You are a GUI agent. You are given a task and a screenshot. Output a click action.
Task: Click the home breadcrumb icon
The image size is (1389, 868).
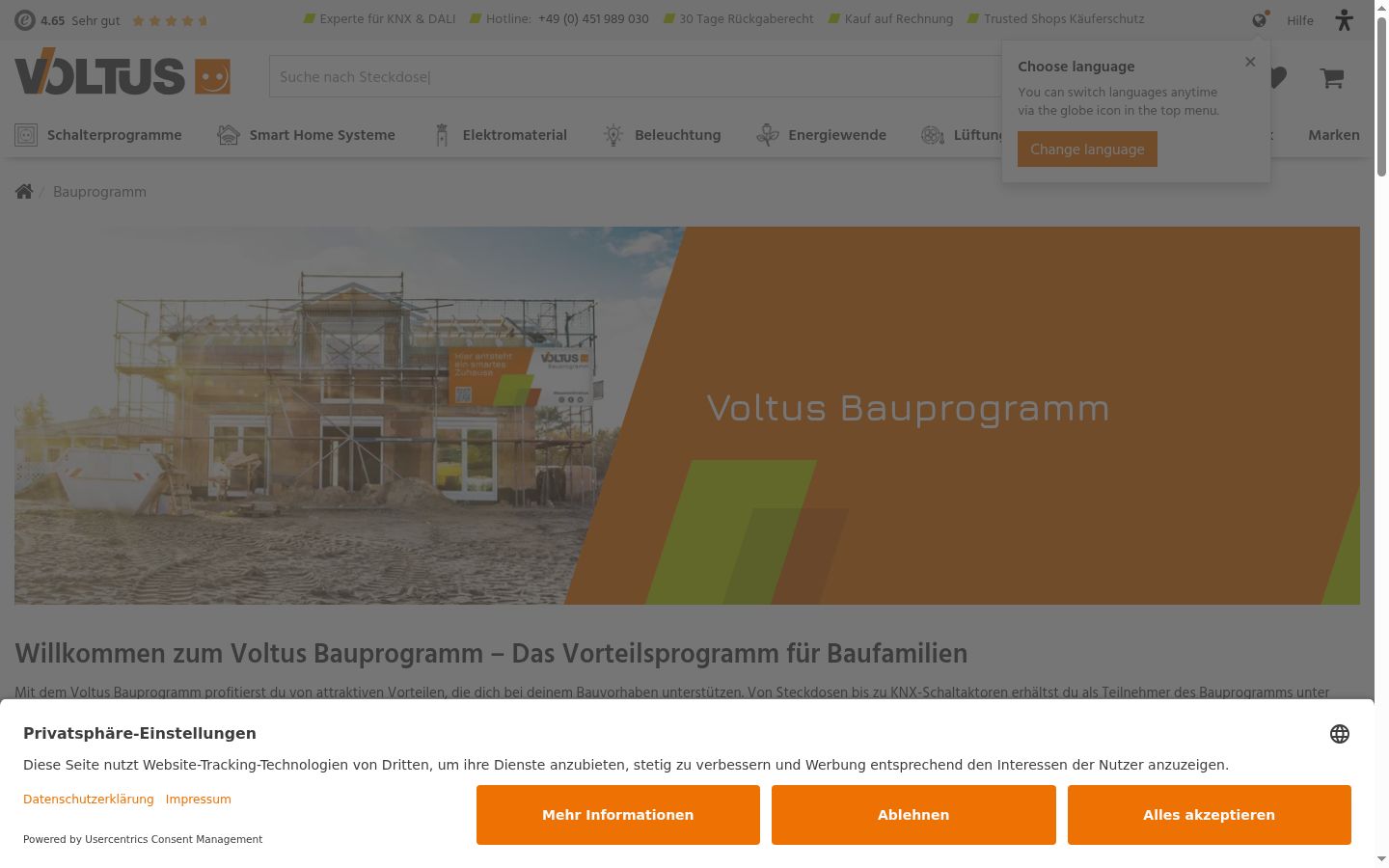point(24,191)
